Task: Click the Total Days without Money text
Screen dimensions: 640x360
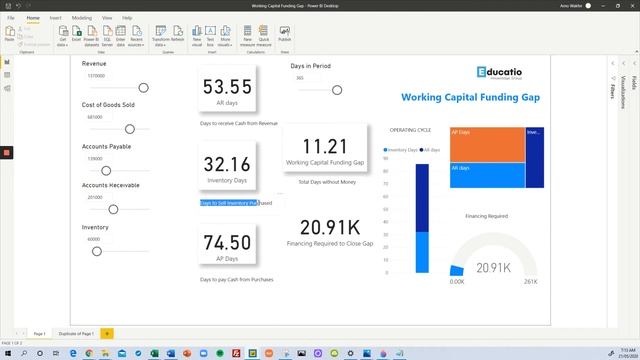Action: pyautogui.click(x=327, y=182)
